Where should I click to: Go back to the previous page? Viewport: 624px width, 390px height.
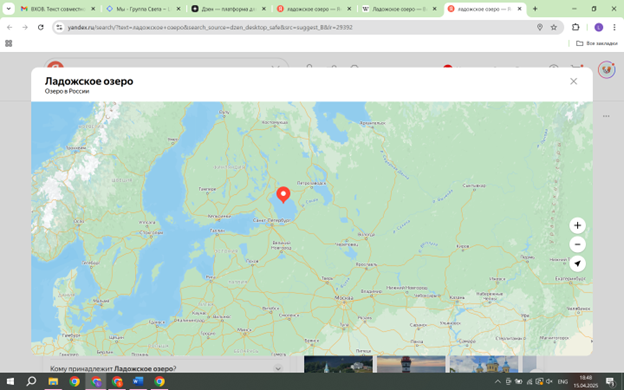click(10, 27)
